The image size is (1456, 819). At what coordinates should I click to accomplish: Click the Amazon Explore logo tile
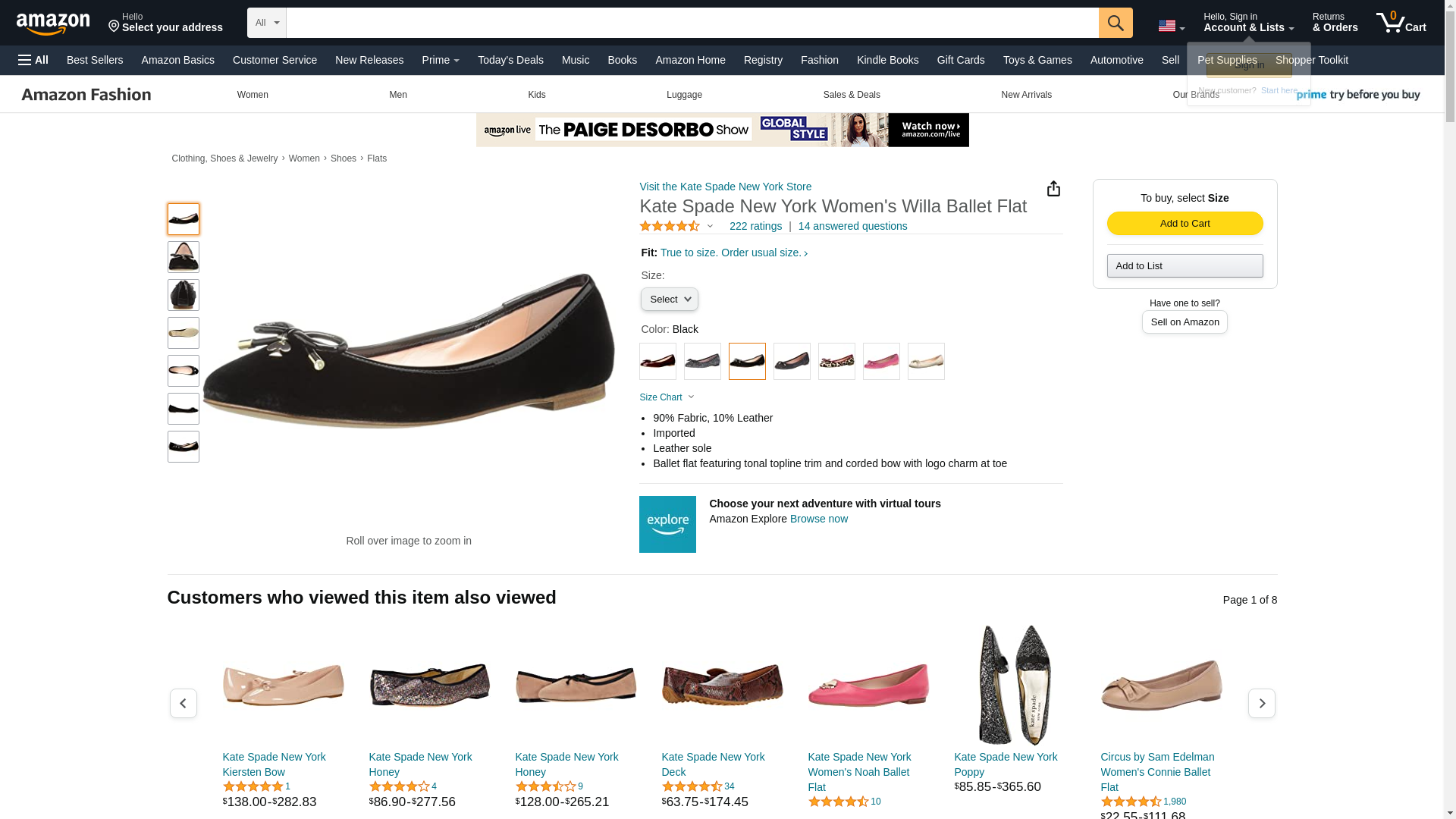(667, 524)
